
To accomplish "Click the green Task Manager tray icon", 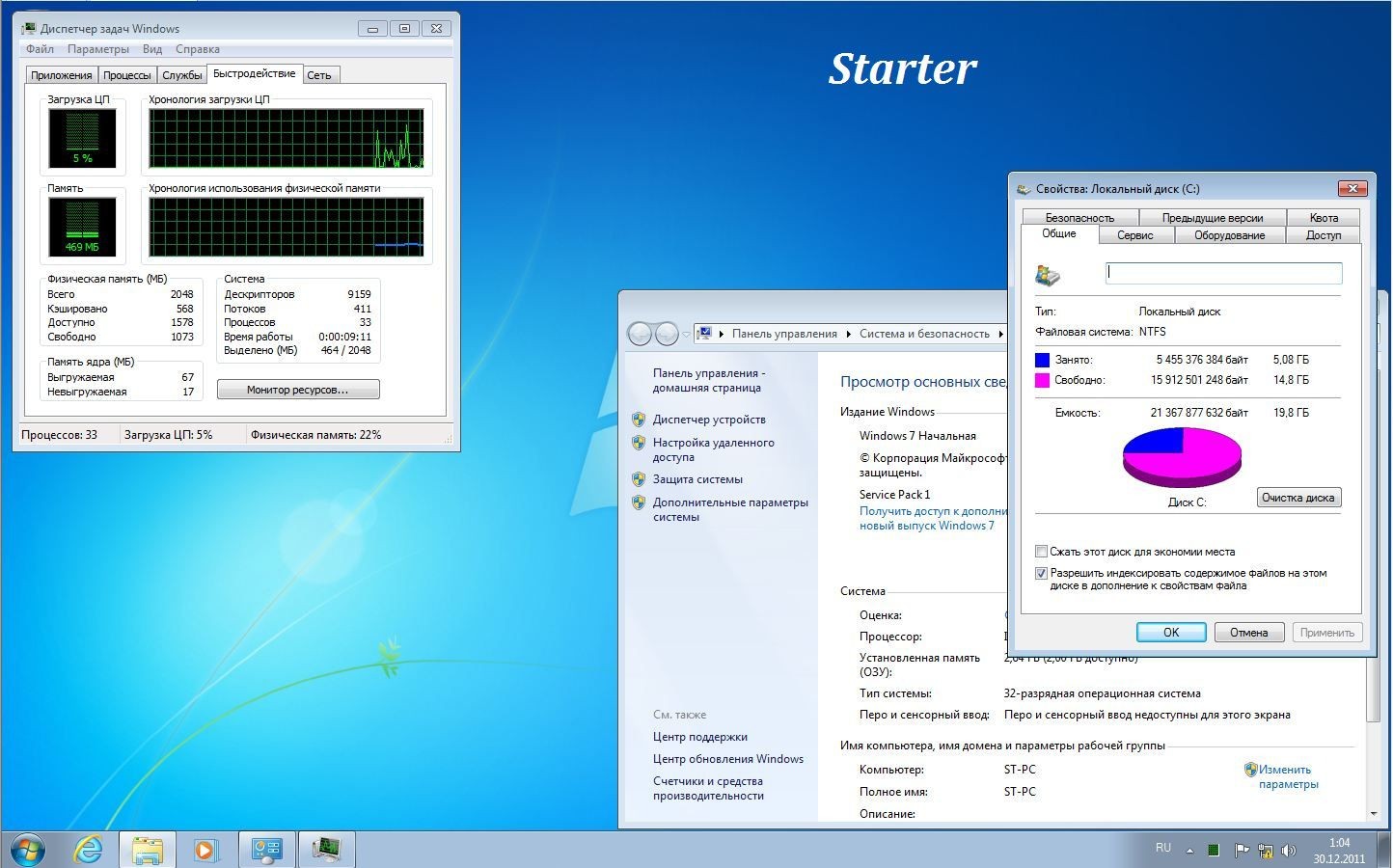I will [1214, 851].
